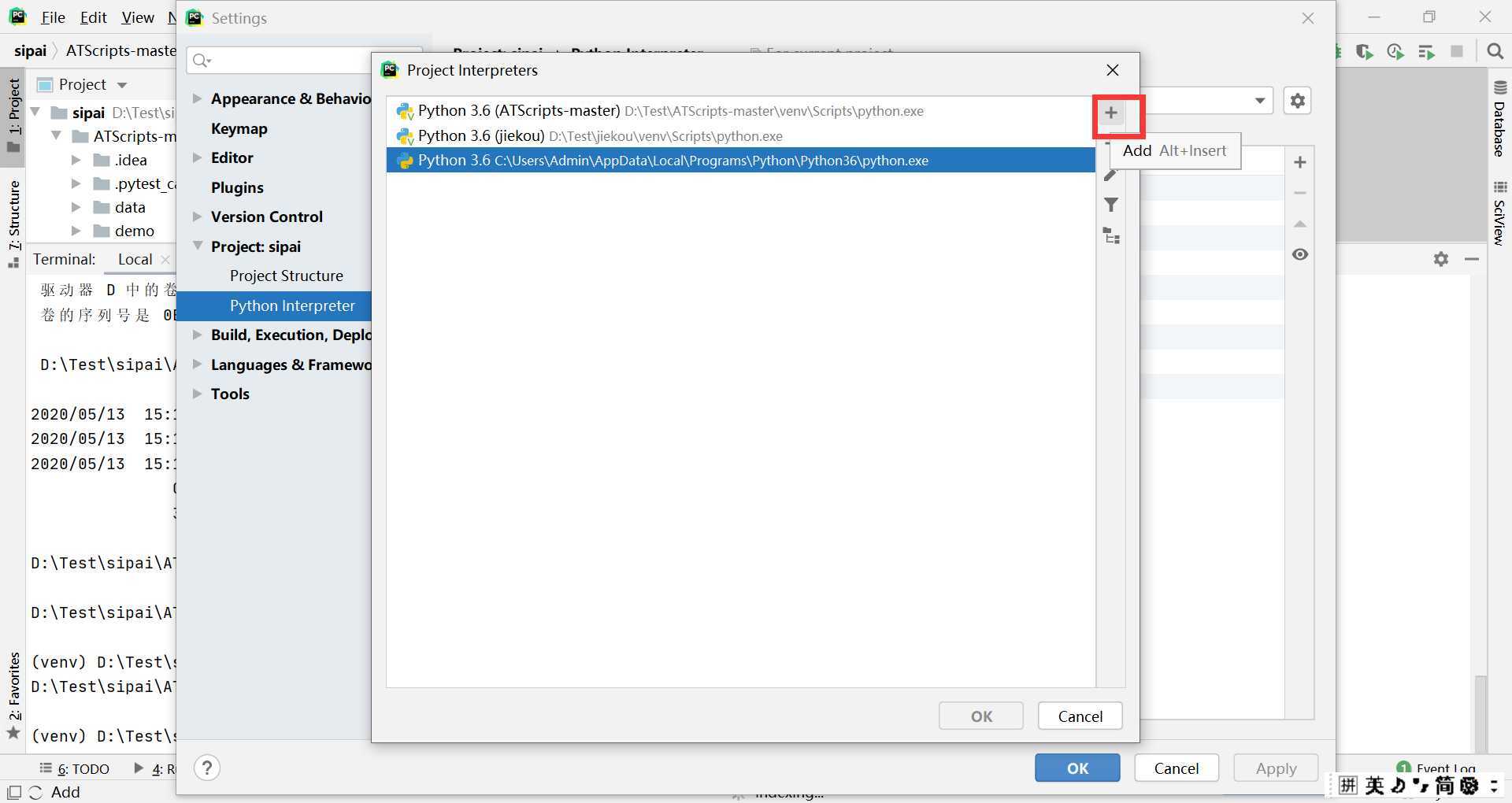Open the Settings help question mark

click(x=207, y=768)
